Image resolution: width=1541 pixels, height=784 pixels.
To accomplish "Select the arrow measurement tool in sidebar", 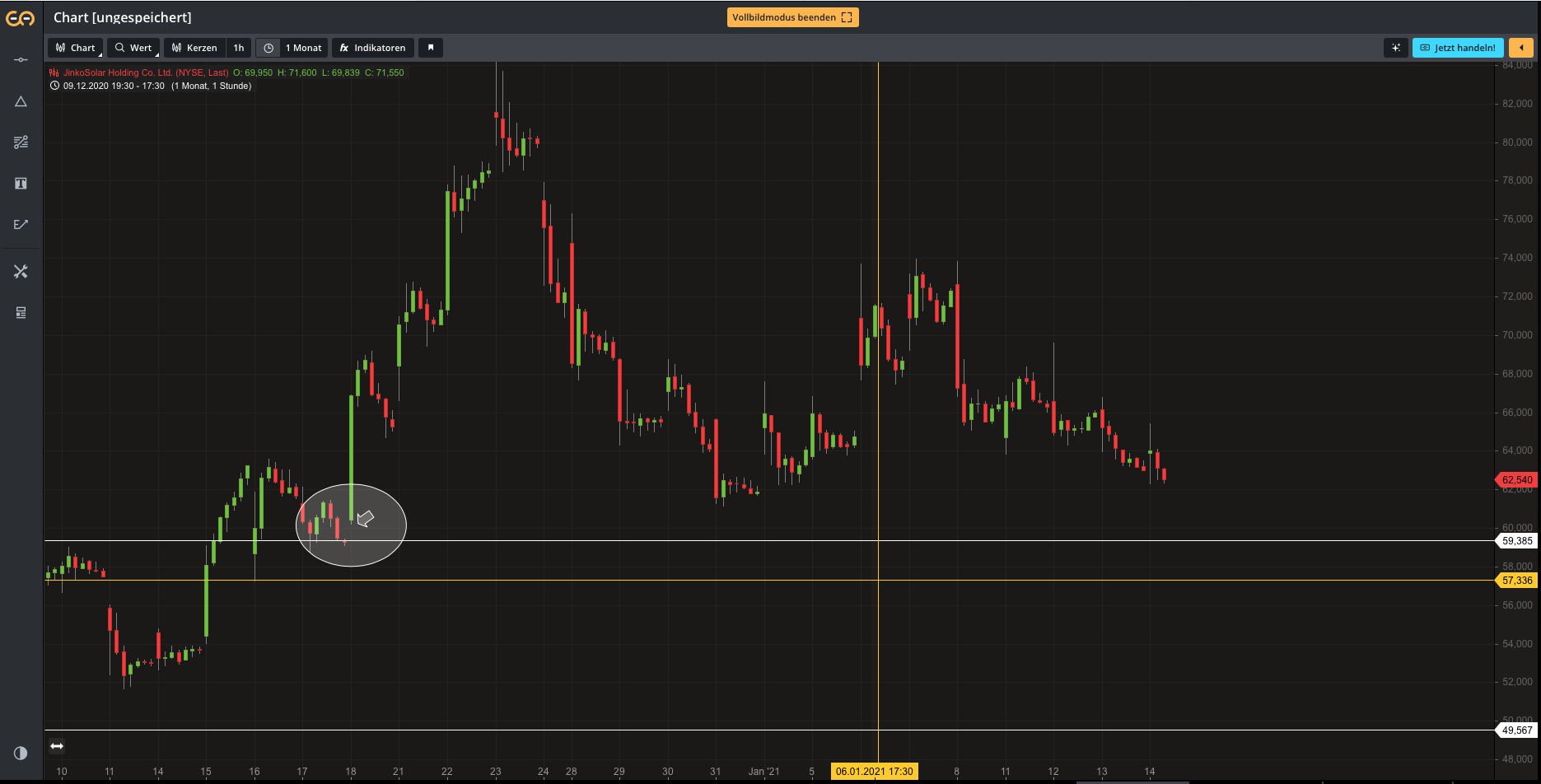I will [21, 224].
